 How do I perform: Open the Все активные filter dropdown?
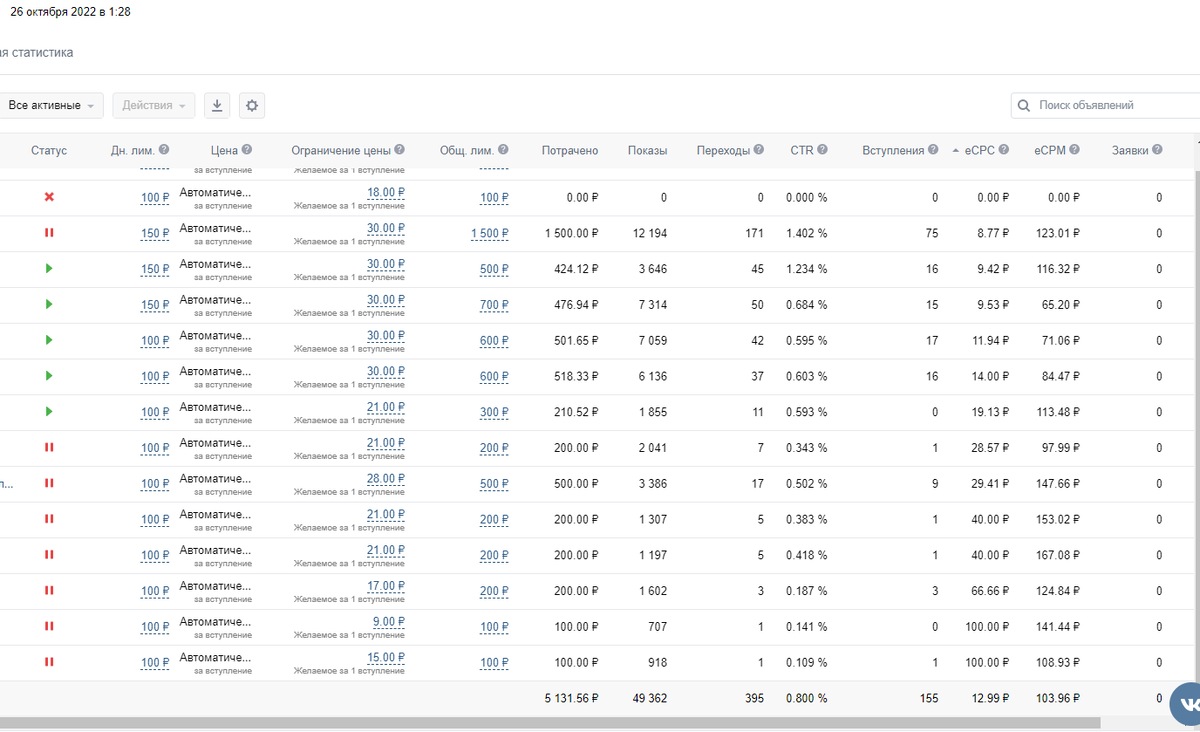52,105
